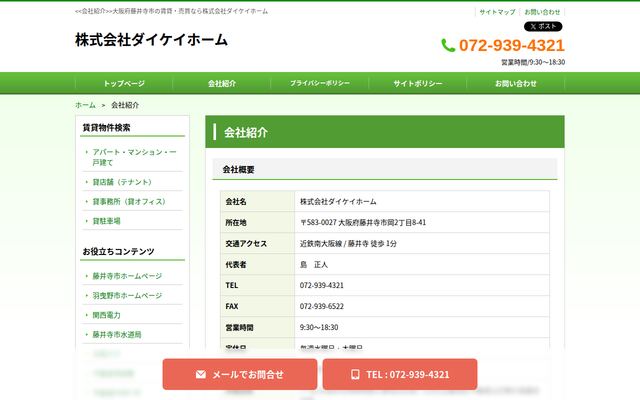This screenshot has width=640, height=400.
Task: Click the サイトマップ link at the top
Action: click(x=497, y=12)
